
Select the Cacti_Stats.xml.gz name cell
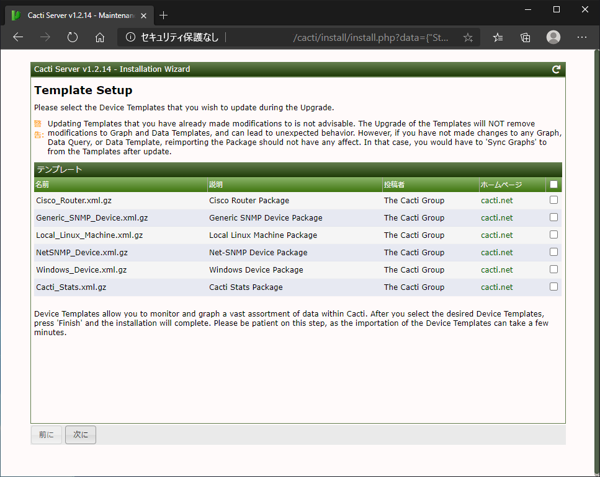pyautogui.click(x=71, y=287)
